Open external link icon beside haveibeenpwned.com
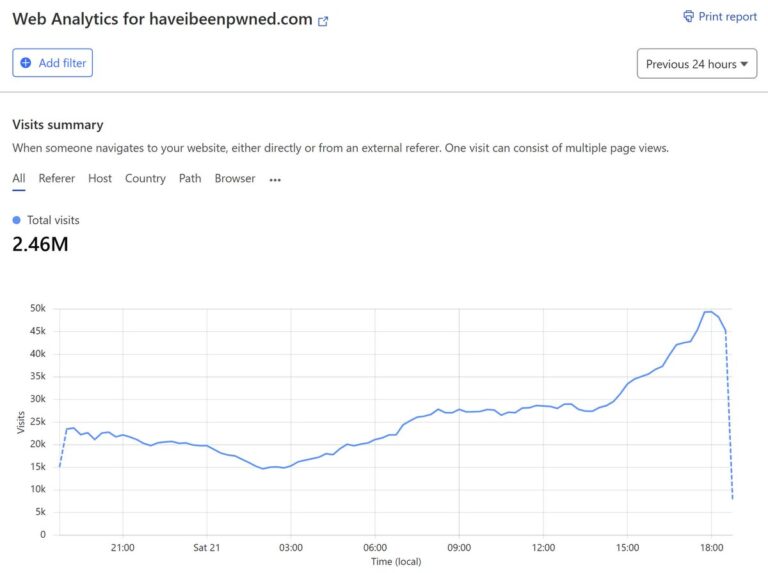The height and width of the screenshot is (573, 768). coord(323,21)
